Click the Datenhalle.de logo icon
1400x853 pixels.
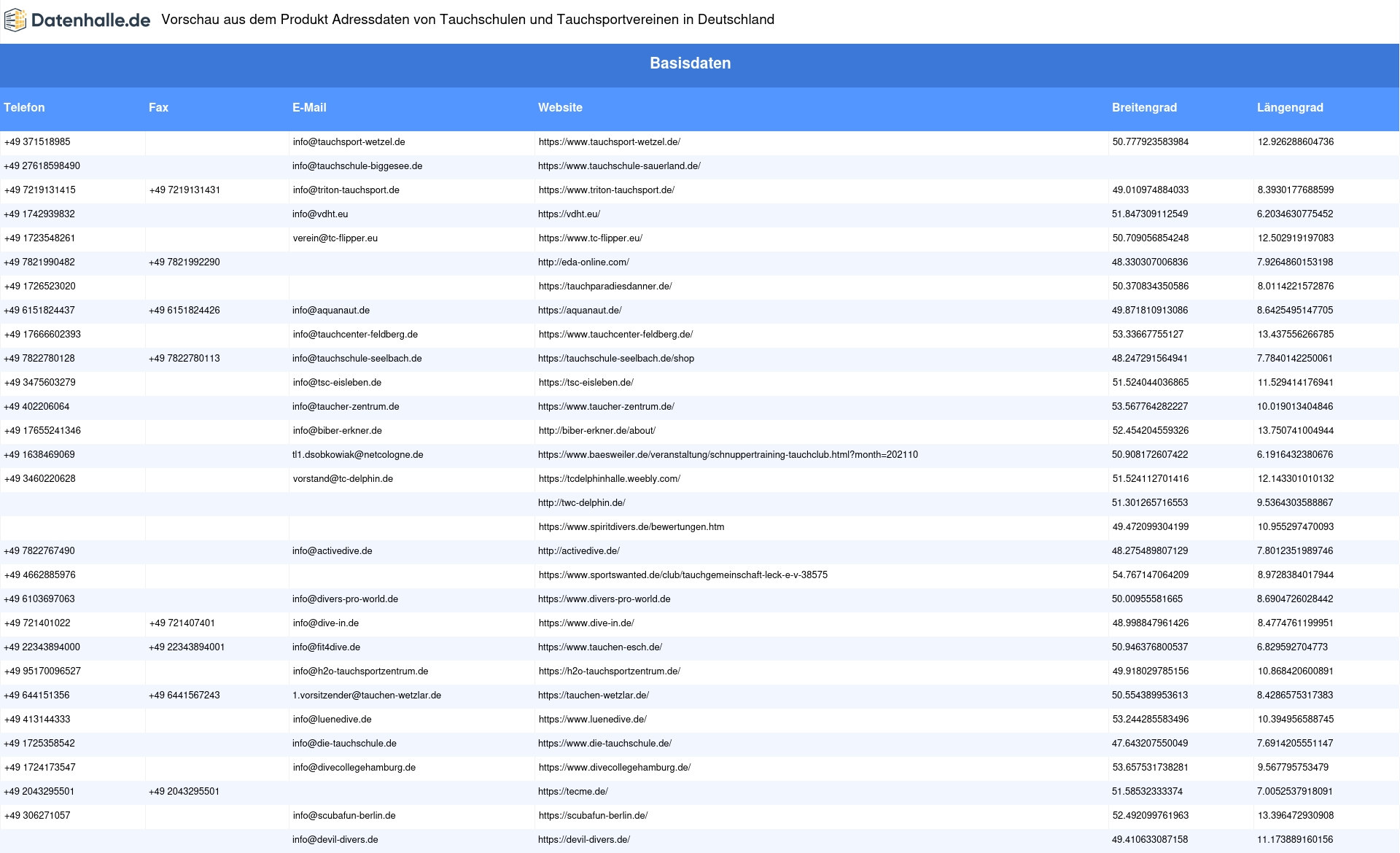coord(15,20)
